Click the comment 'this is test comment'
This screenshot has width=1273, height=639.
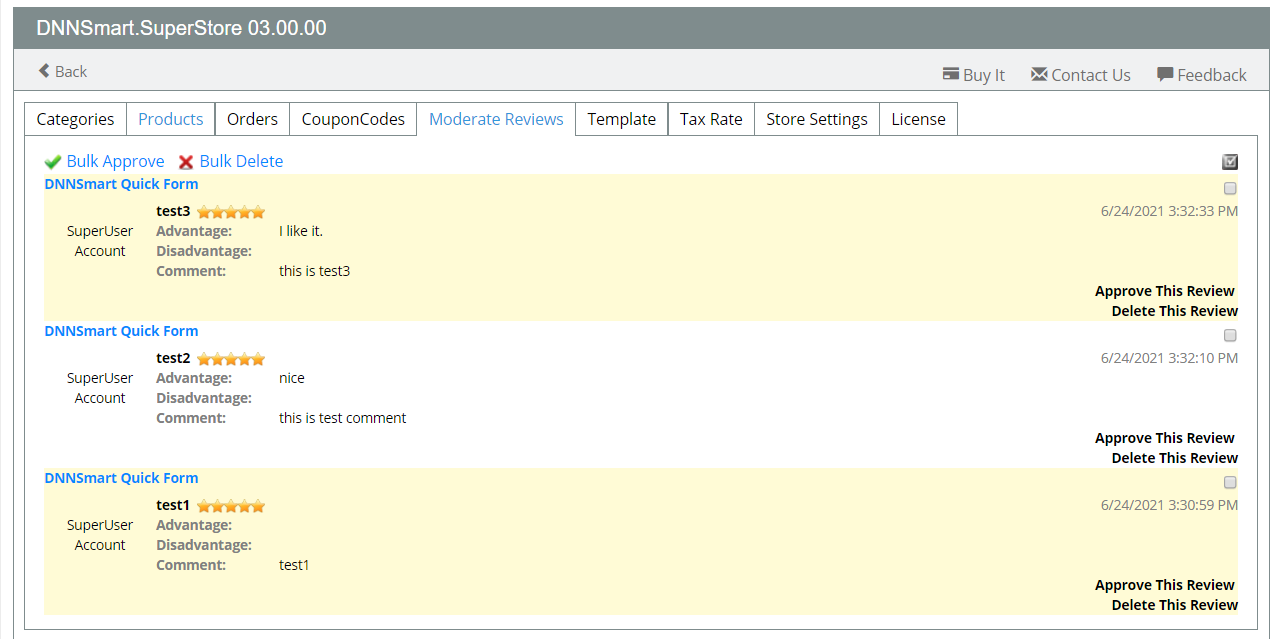pos(343,418)
